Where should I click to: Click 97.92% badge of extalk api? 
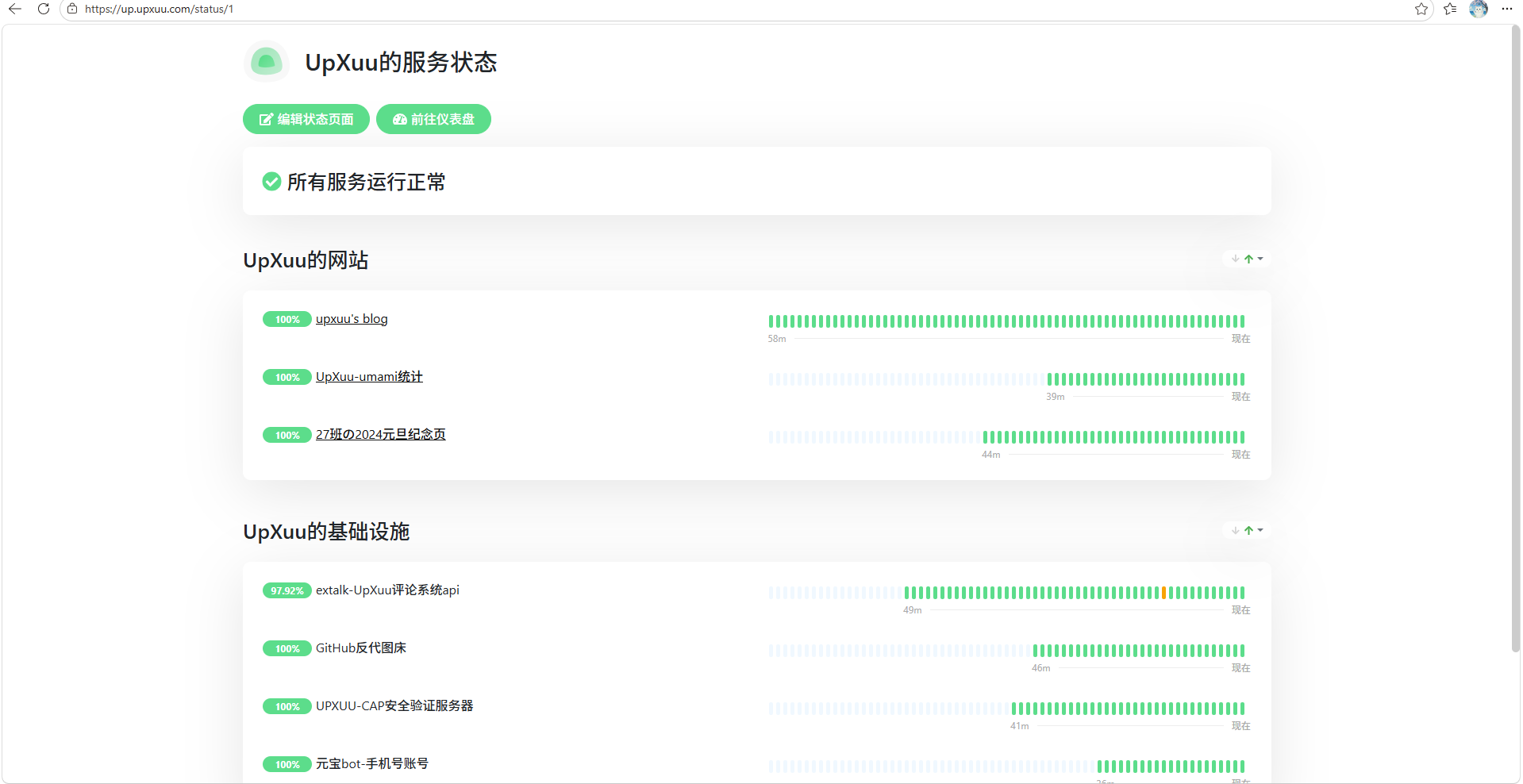287,591
